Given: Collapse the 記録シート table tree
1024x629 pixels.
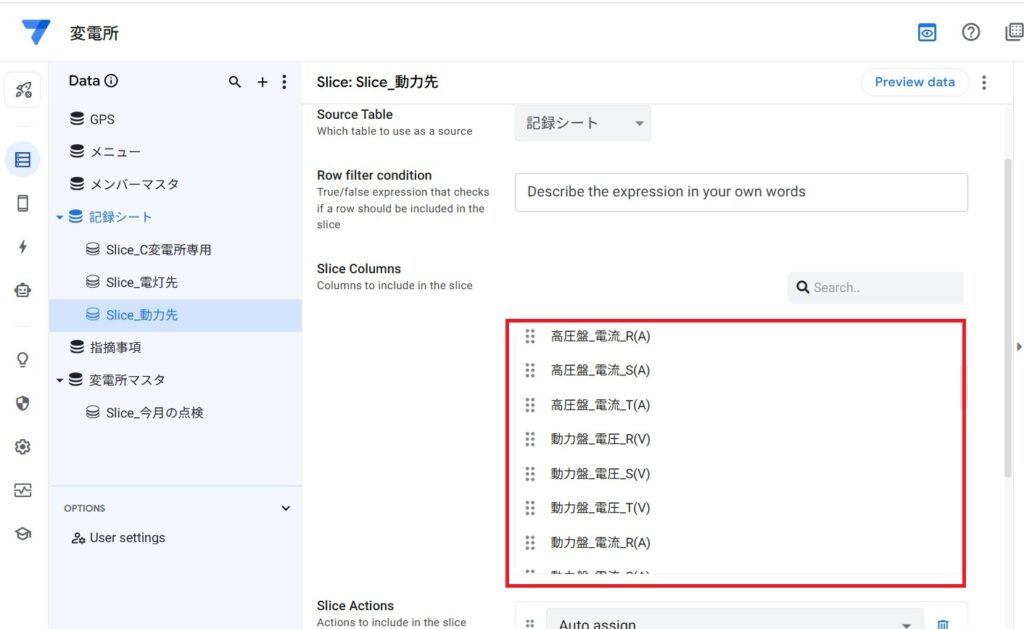Looking at the screenshot, I should 60,217.
